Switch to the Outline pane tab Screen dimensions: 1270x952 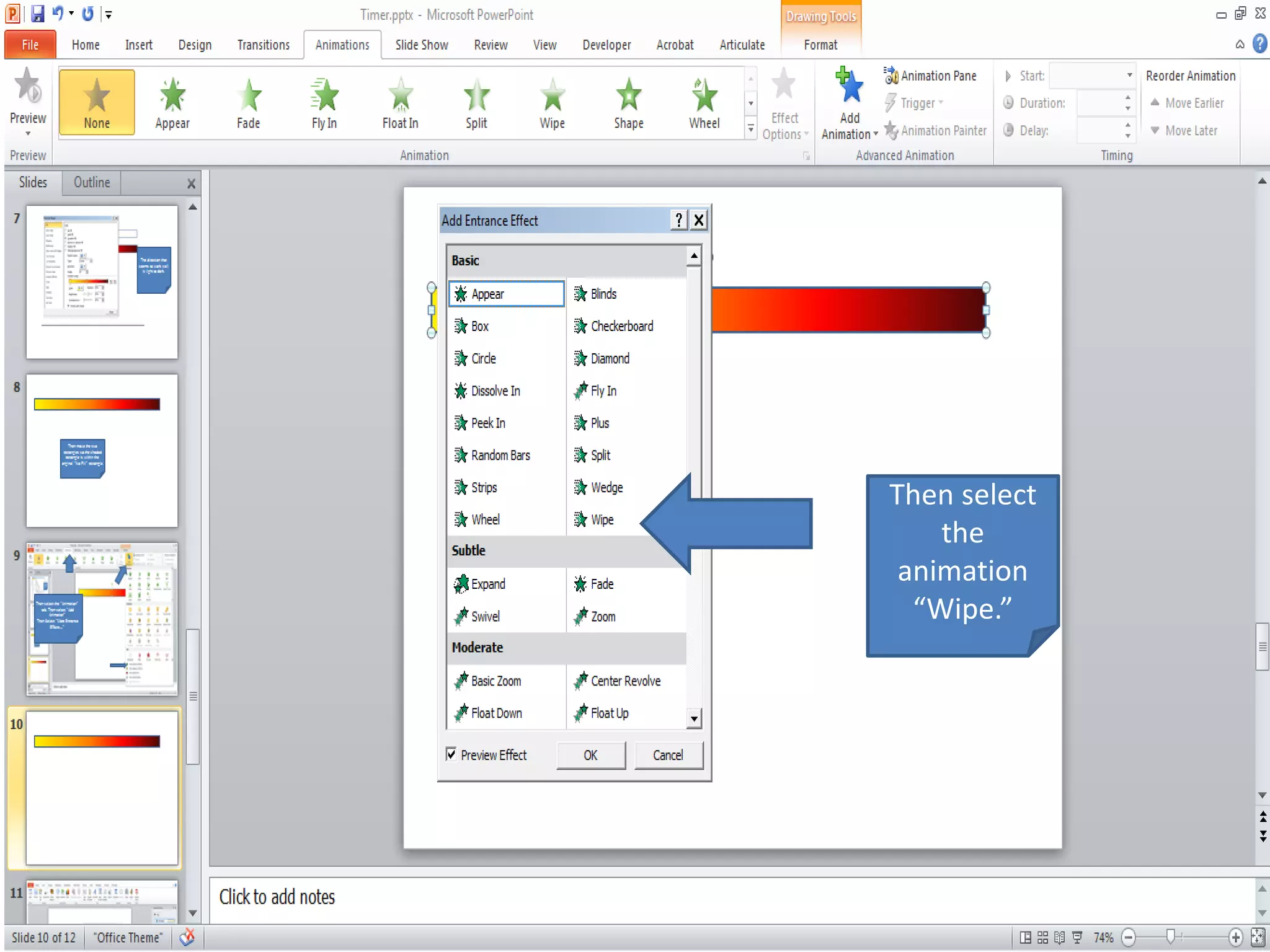tap(91, 182)
